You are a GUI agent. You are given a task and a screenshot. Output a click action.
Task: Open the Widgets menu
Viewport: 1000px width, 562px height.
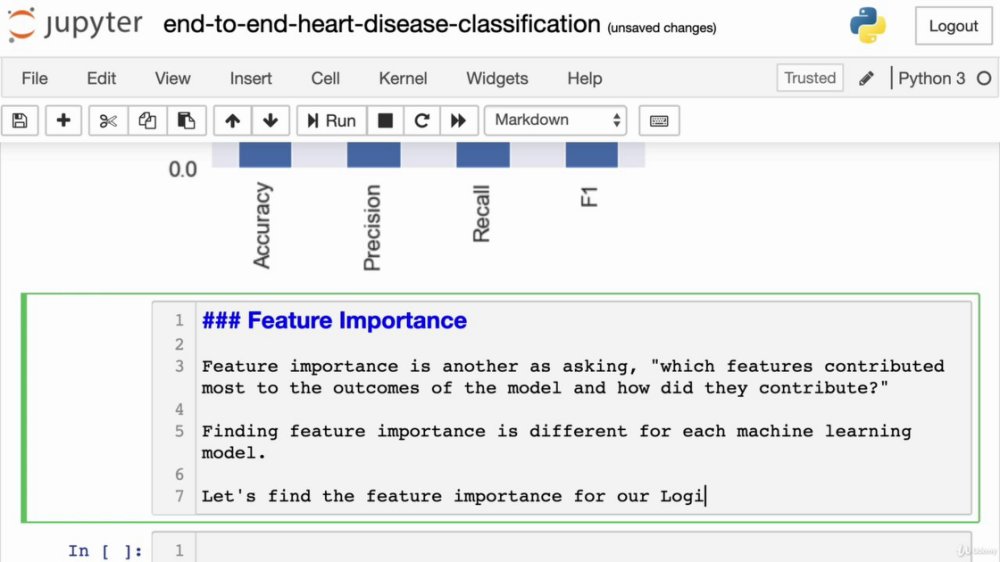(497, 78)
